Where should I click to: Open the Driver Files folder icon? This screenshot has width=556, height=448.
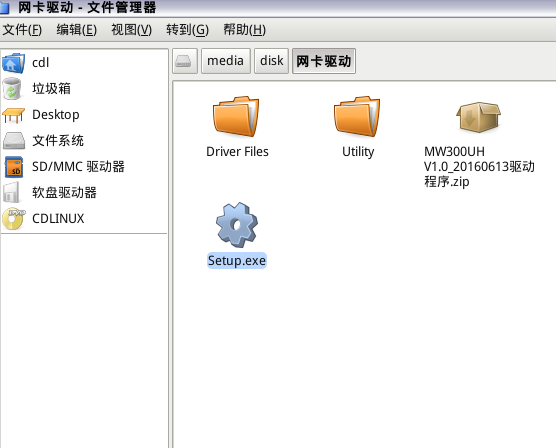236,116
